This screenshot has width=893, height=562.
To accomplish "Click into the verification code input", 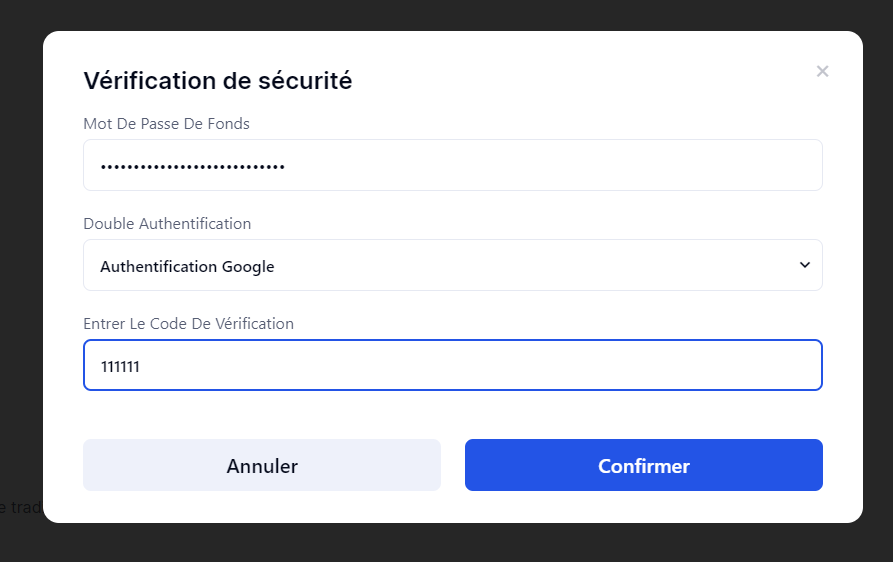I will click(x=452, y=365).
